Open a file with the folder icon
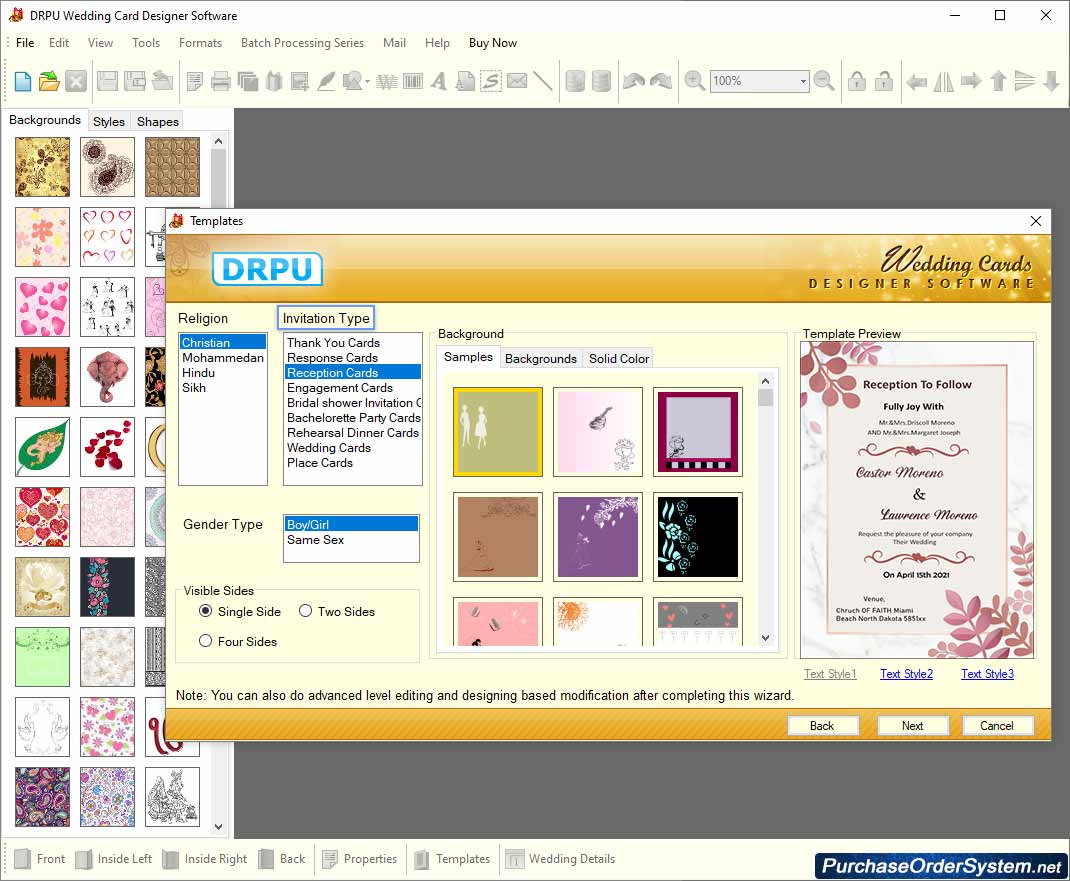The image size is (1070, 881). pyautogui.click(x=48, y=81)
